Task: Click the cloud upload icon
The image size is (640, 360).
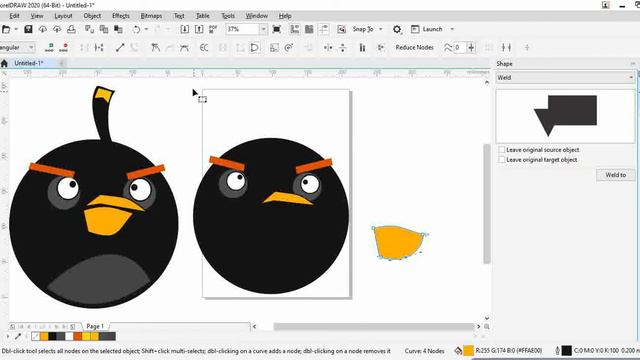Action: coord(57,29)
